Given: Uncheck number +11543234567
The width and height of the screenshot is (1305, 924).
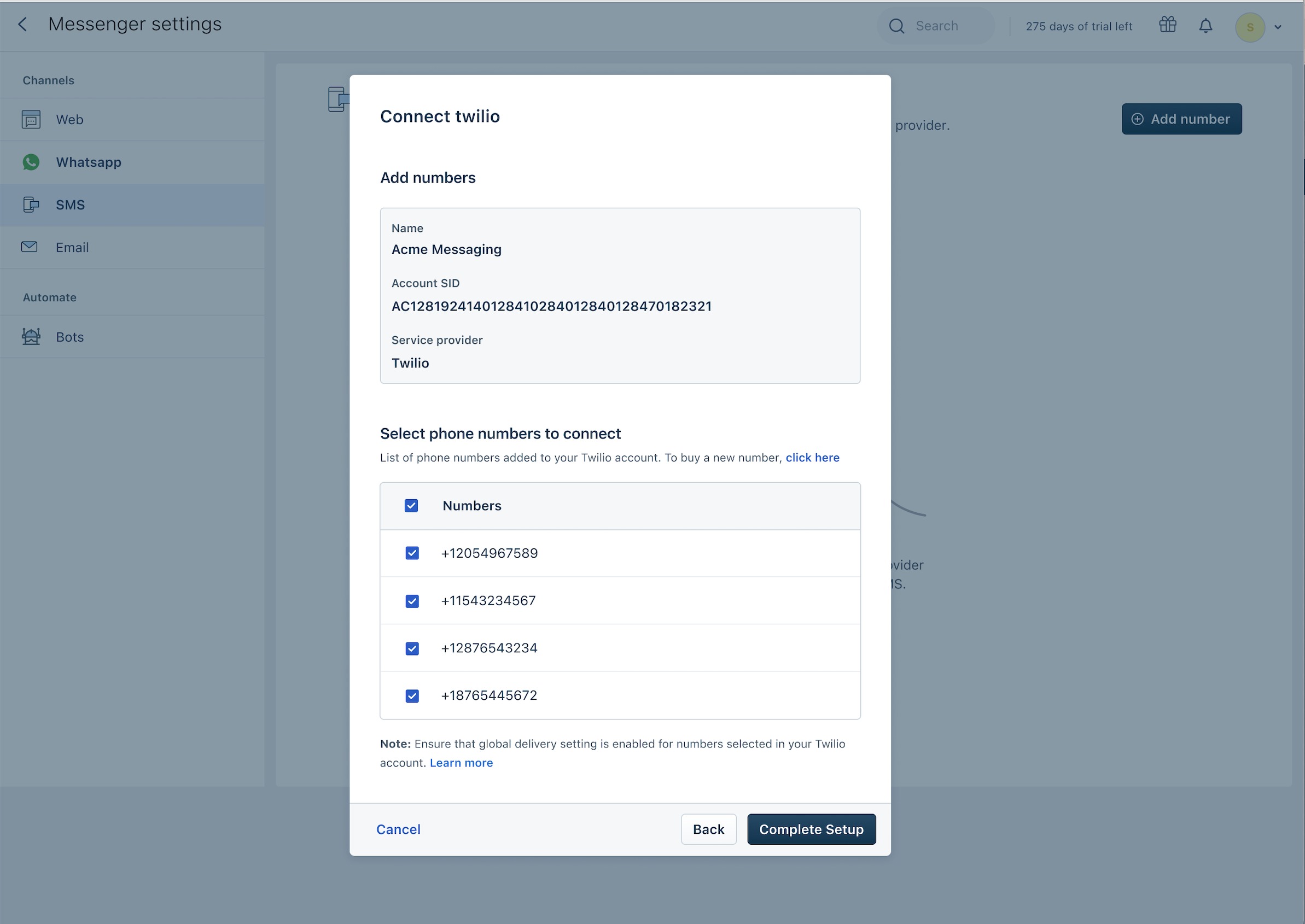Looking at the screenshot, I should point(412,601).
